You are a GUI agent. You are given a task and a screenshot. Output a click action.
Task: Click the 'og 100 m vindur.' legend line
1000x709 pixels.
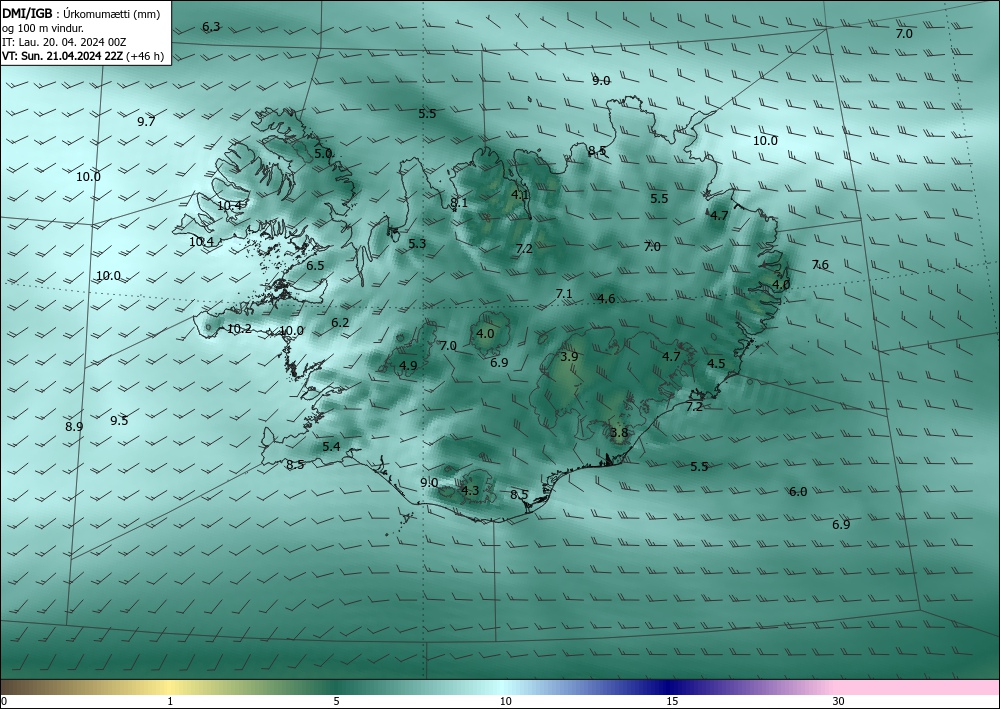43,28
